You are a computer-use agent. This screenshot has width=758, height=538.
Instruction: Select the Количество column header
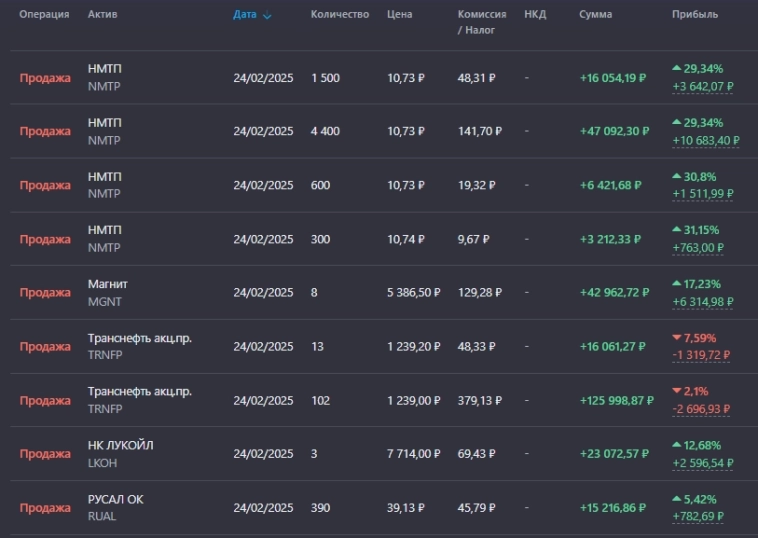pos(340,15)
